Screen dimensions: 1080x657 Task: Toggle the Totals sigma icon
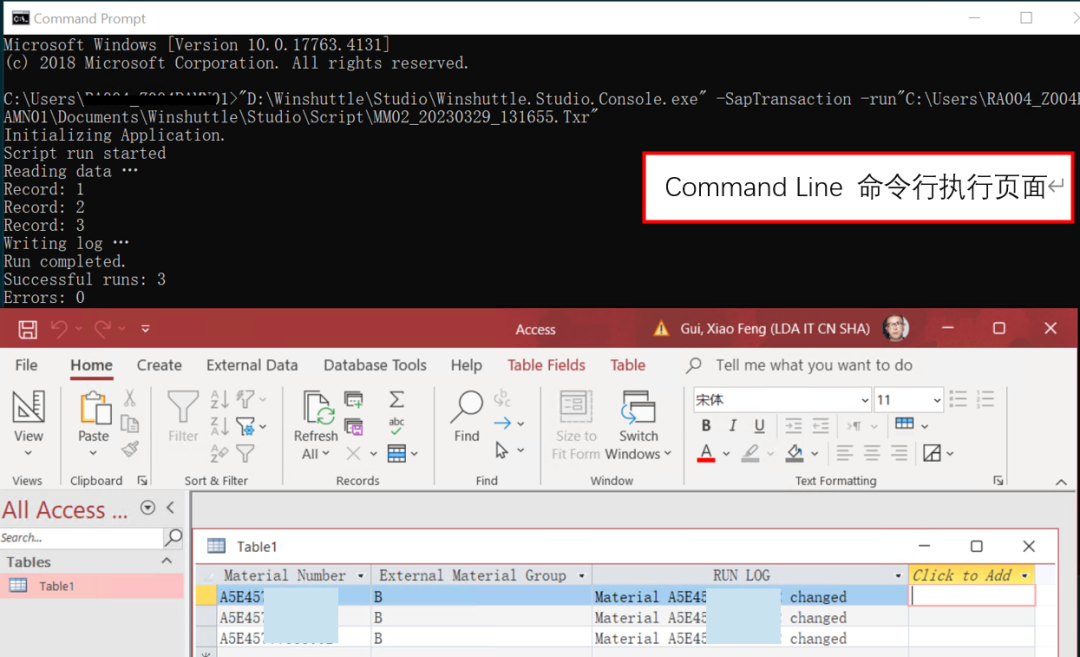pyautogui.click(x=397, y=399)
